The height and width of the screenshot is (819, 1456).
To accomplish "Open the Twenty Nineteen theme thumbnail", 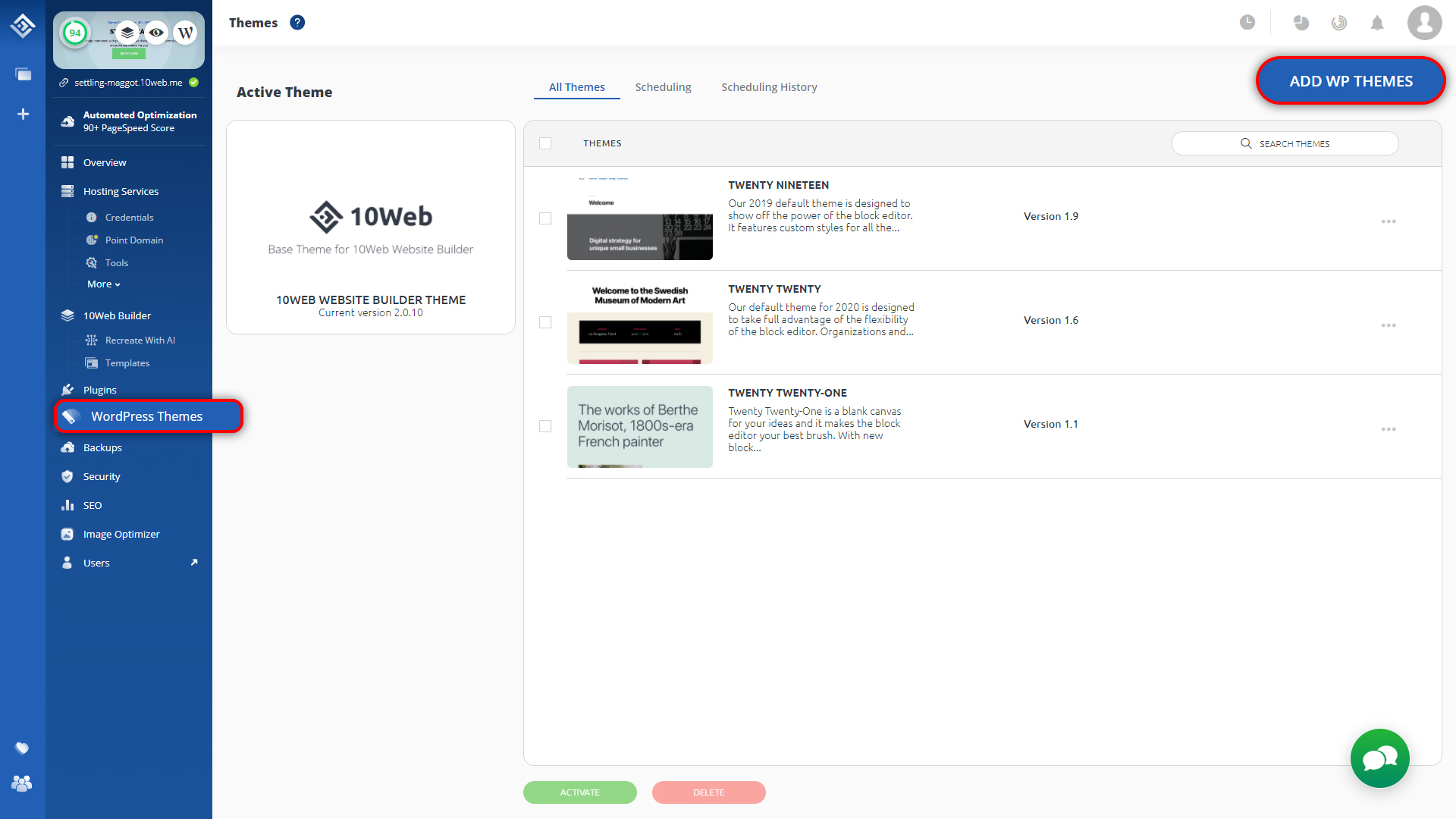I will tap(640, 218).
